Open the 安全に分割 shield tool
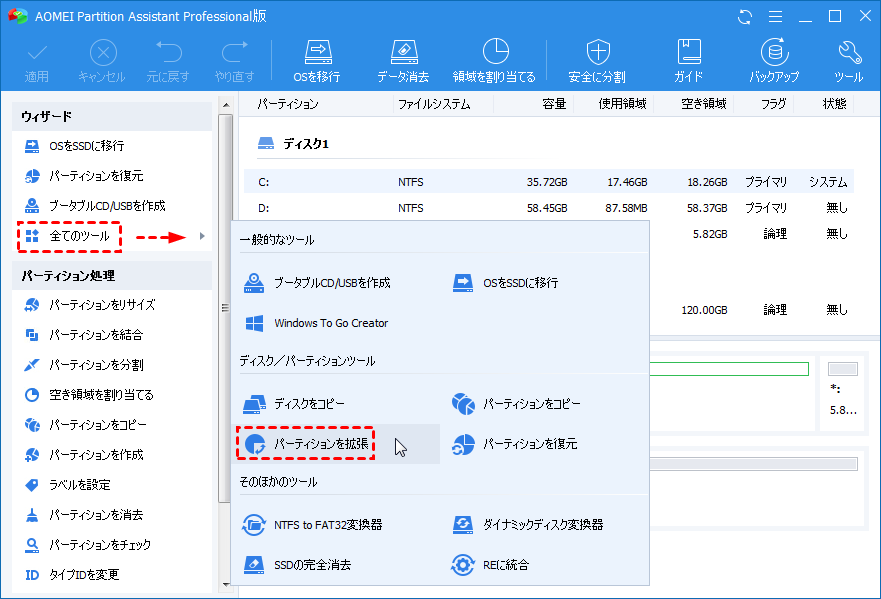Image resolution: width=881 pixels, height=599 pixels. point(597,61)
